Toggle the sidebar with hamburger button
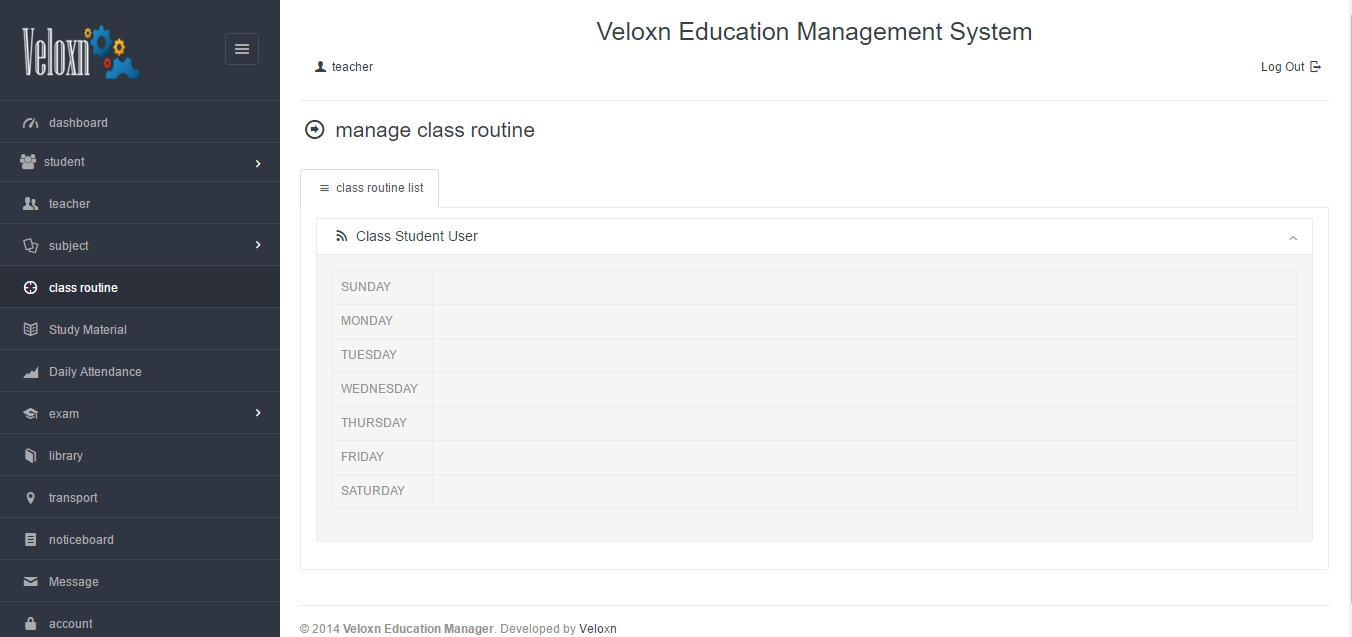This screenshot has height=637, width=1352. point(242,49)
